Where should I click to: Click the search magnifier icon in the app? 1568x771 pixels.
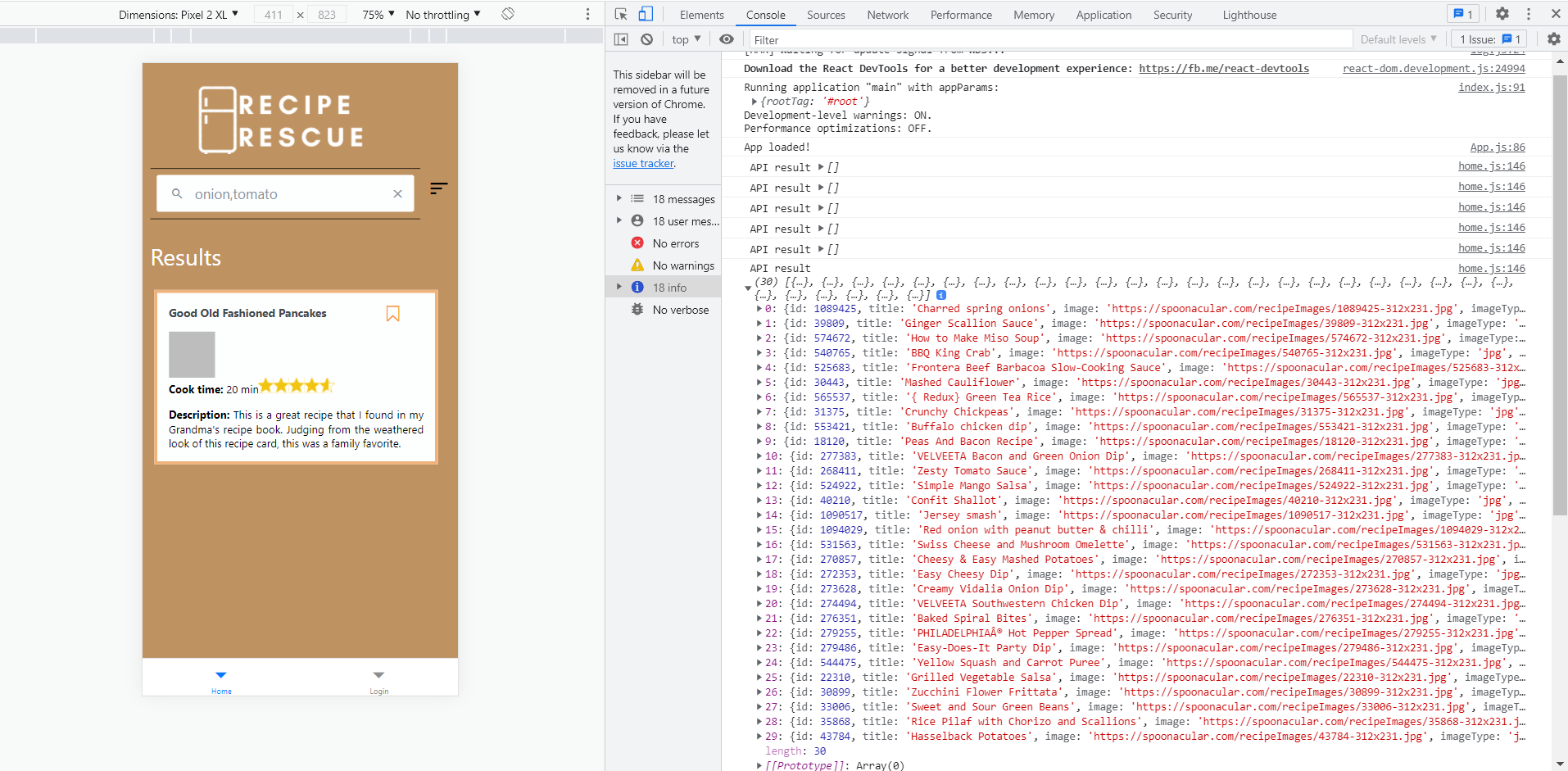tap(177, 194)
